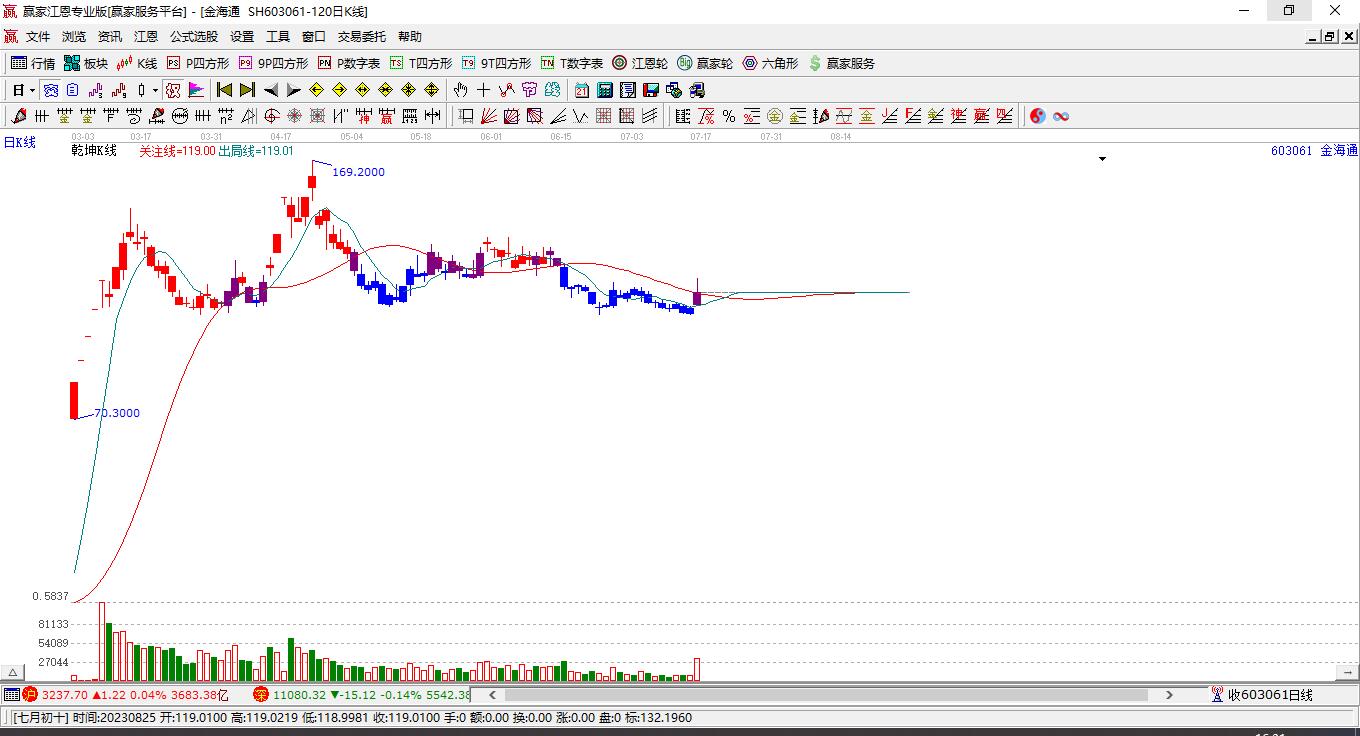This screenshot has height=736, width=1360.
Task: Open the 设置 menu
Action: (242, 37)
